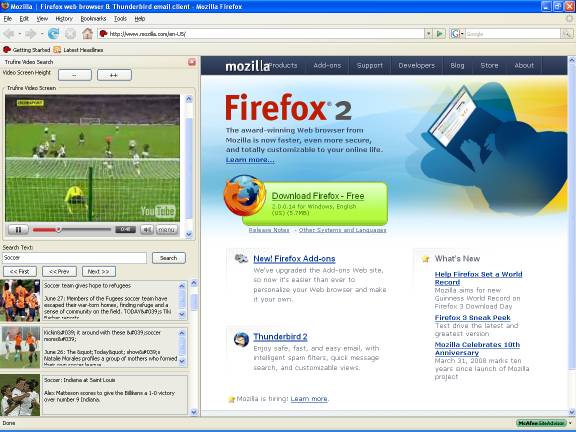
Task: Mute the video with the speaker icon
Action: point(147,230)
